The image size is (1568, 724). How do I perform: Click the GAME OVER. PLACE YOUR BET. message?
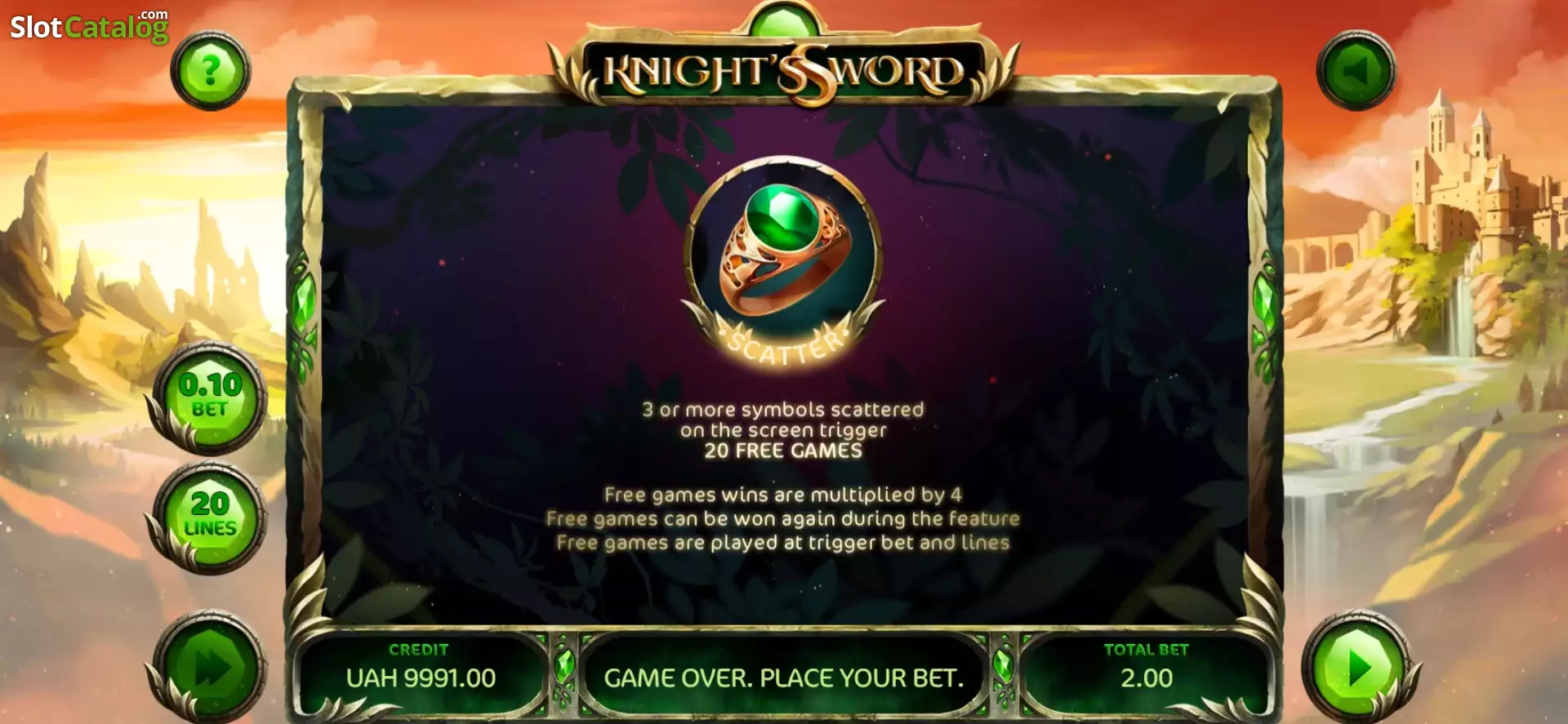click(783, 678)
